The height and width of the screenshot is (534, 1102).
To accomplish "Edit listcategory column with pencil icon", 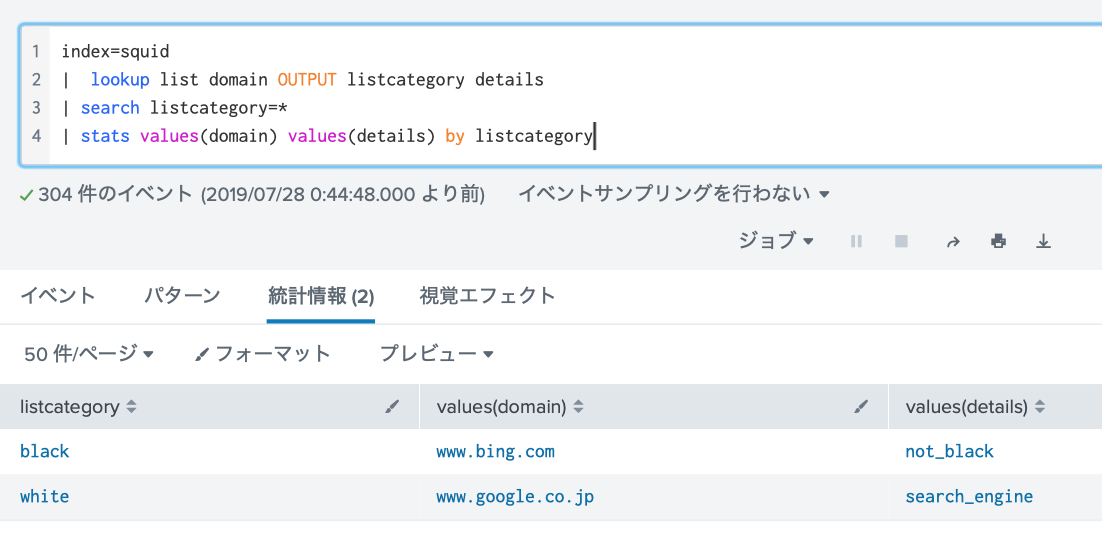I will pyautogui.click(x=392, y=406).
